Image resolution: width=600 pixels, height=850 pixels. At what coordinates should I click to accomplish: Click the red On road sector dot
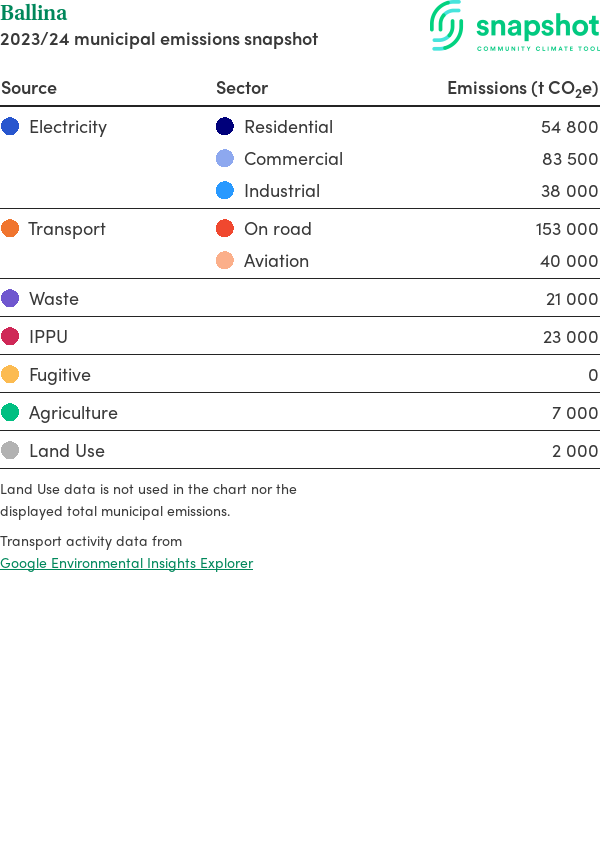pyautogui.click(x=225, y=228)
